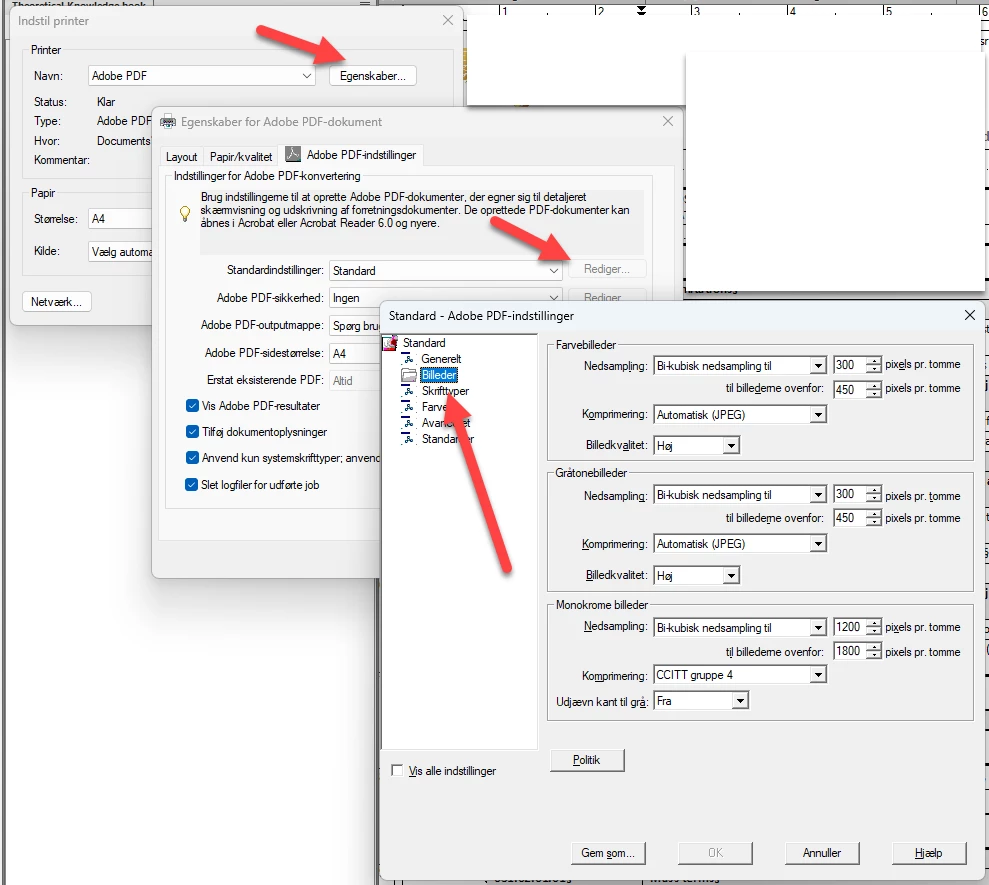Image resolution: width=989 pixels, height=885 pixels.
Task: Select Billeder folder icon in tree
Action: pos(409,375)
